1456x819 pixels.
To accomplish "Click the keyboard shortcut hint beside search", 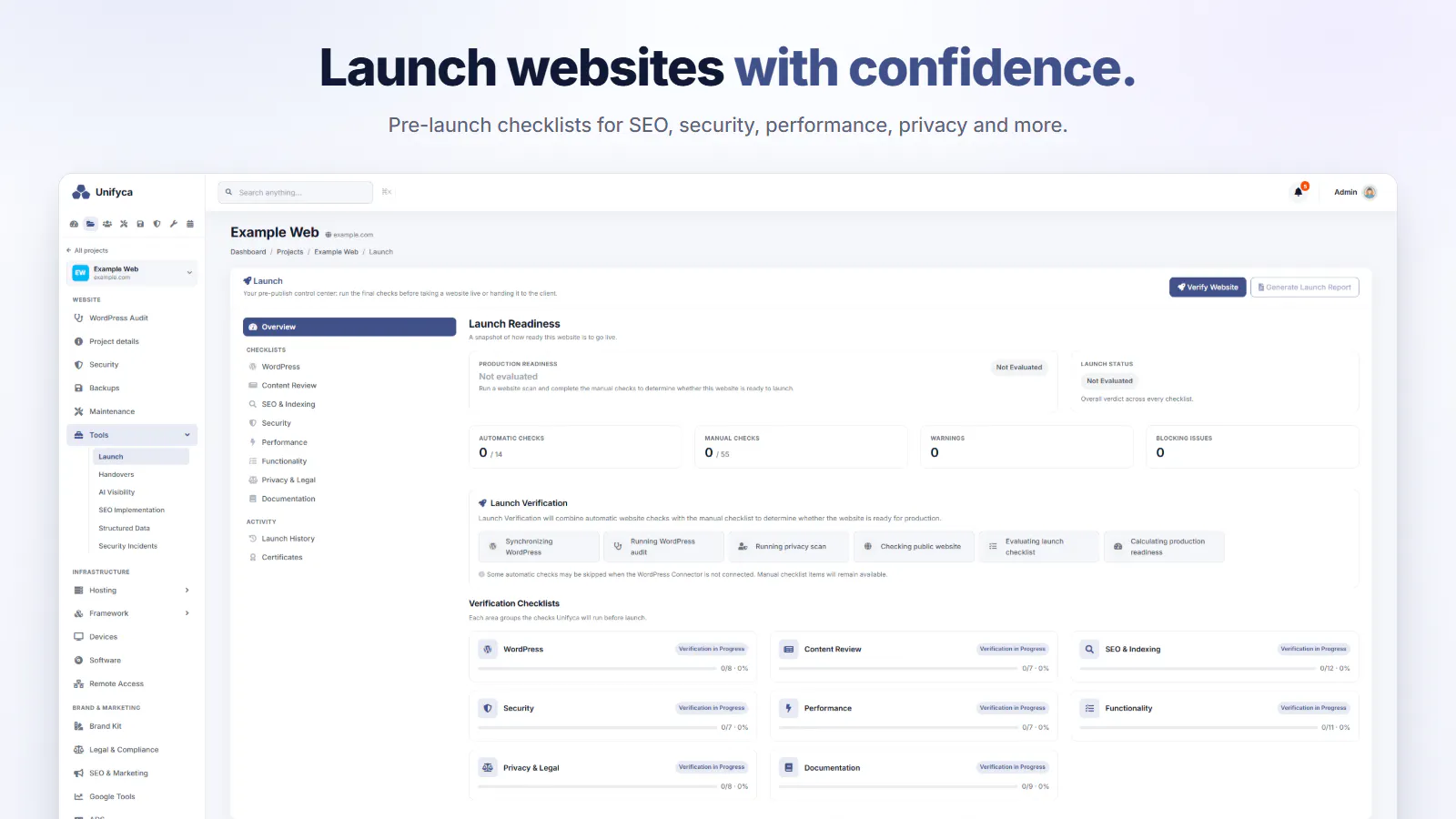I will (x=387, y=192).
